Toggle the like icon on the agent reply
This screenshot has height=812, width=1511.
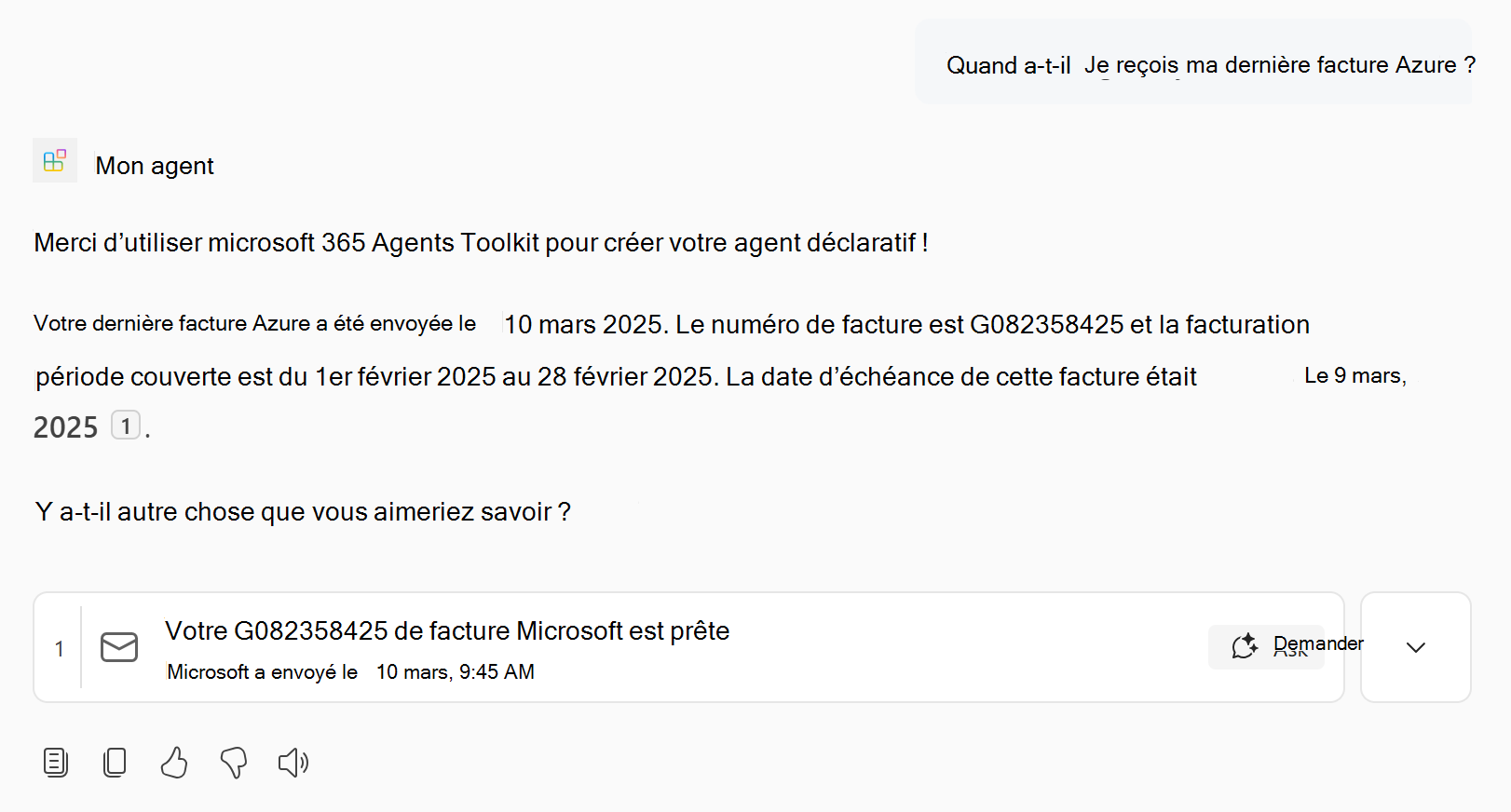[x=173, y=763]
